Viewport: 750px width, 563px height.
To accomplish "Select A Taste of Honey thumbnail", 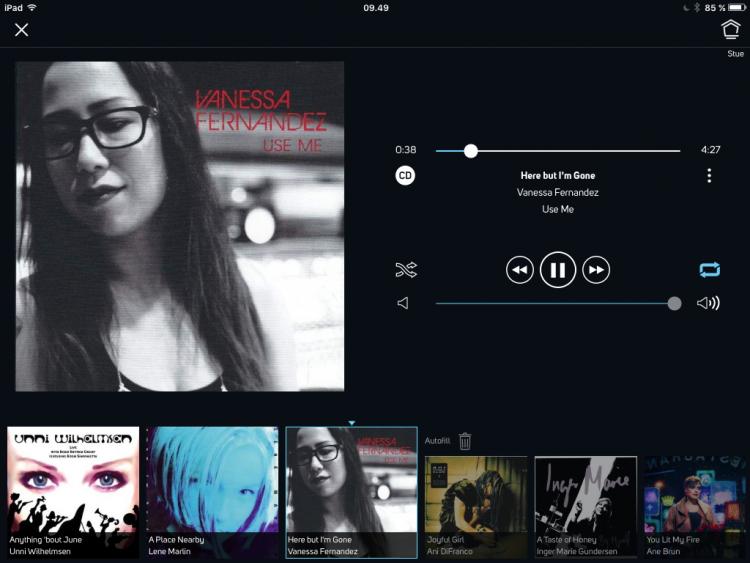I will tap(586, 507).
